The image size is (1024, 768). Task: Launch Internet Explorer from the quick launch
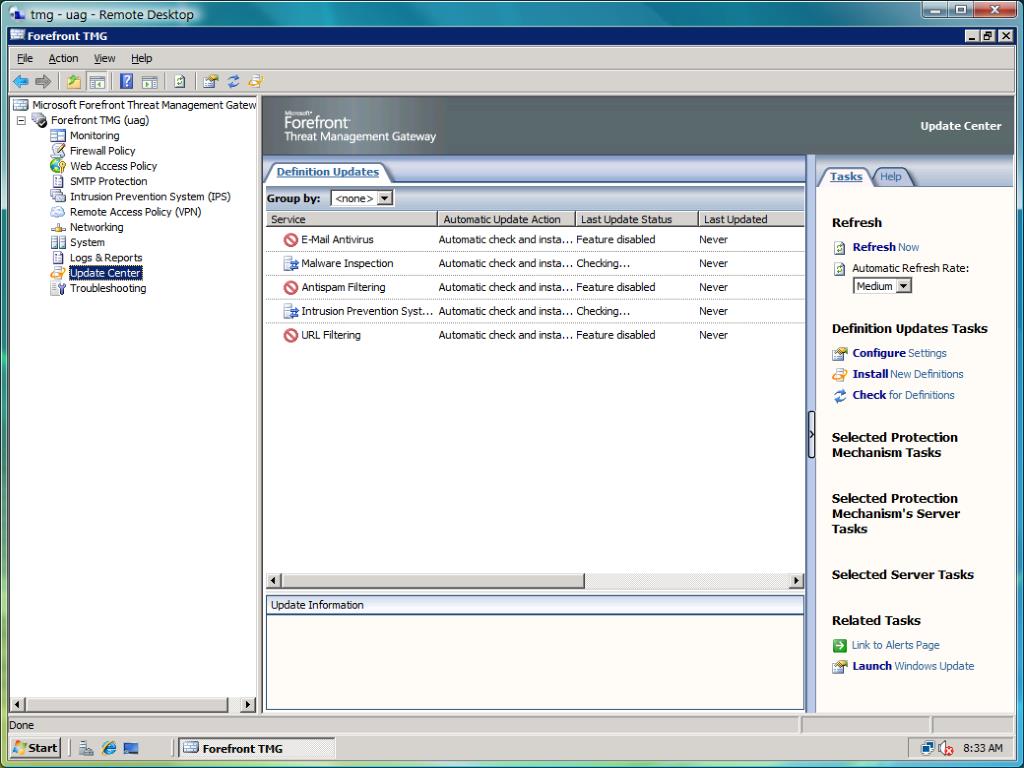coord(108,748)
